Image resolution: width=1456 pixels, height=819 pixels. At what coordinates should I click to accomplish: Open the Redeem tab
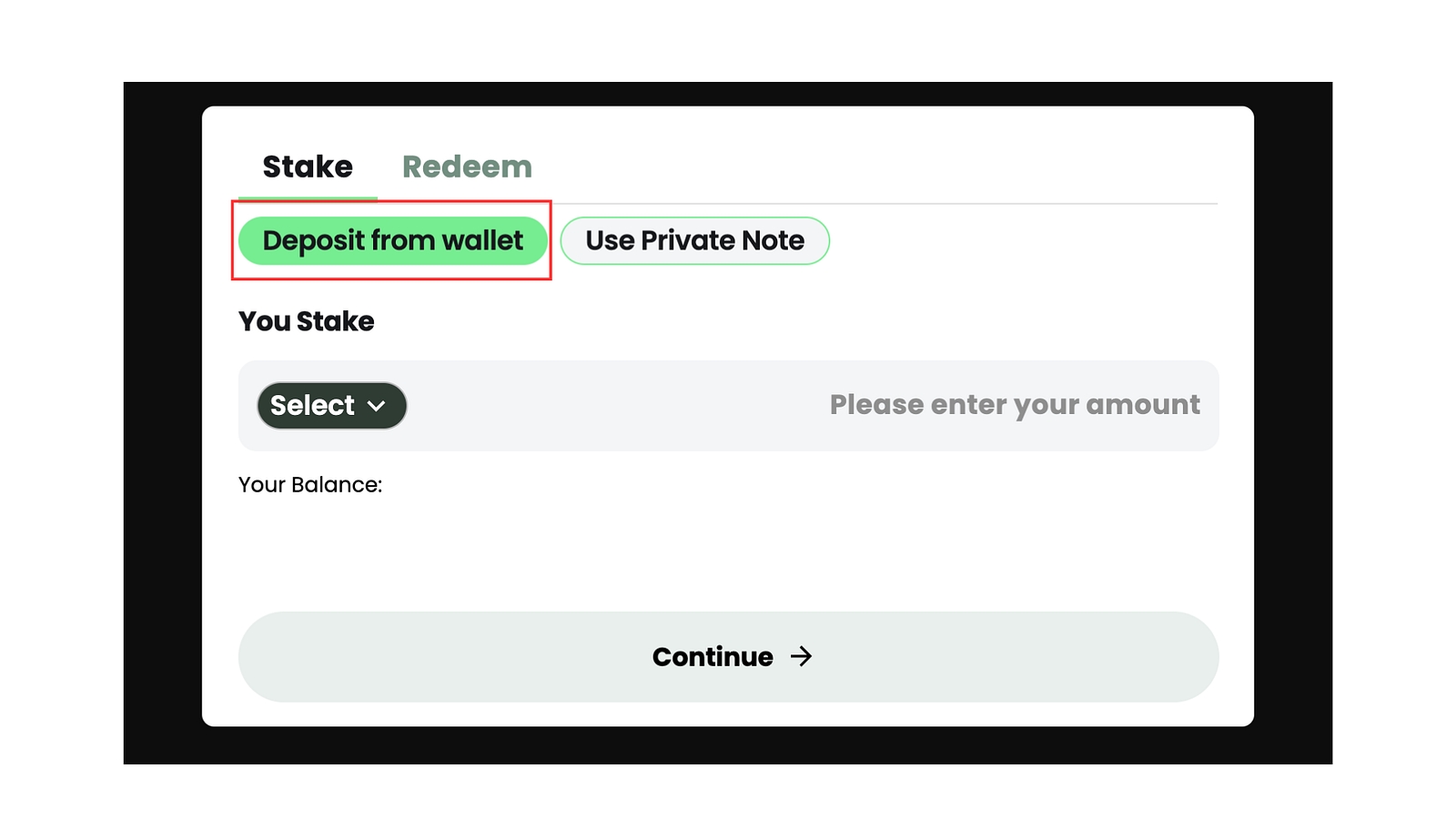[467, 167]
